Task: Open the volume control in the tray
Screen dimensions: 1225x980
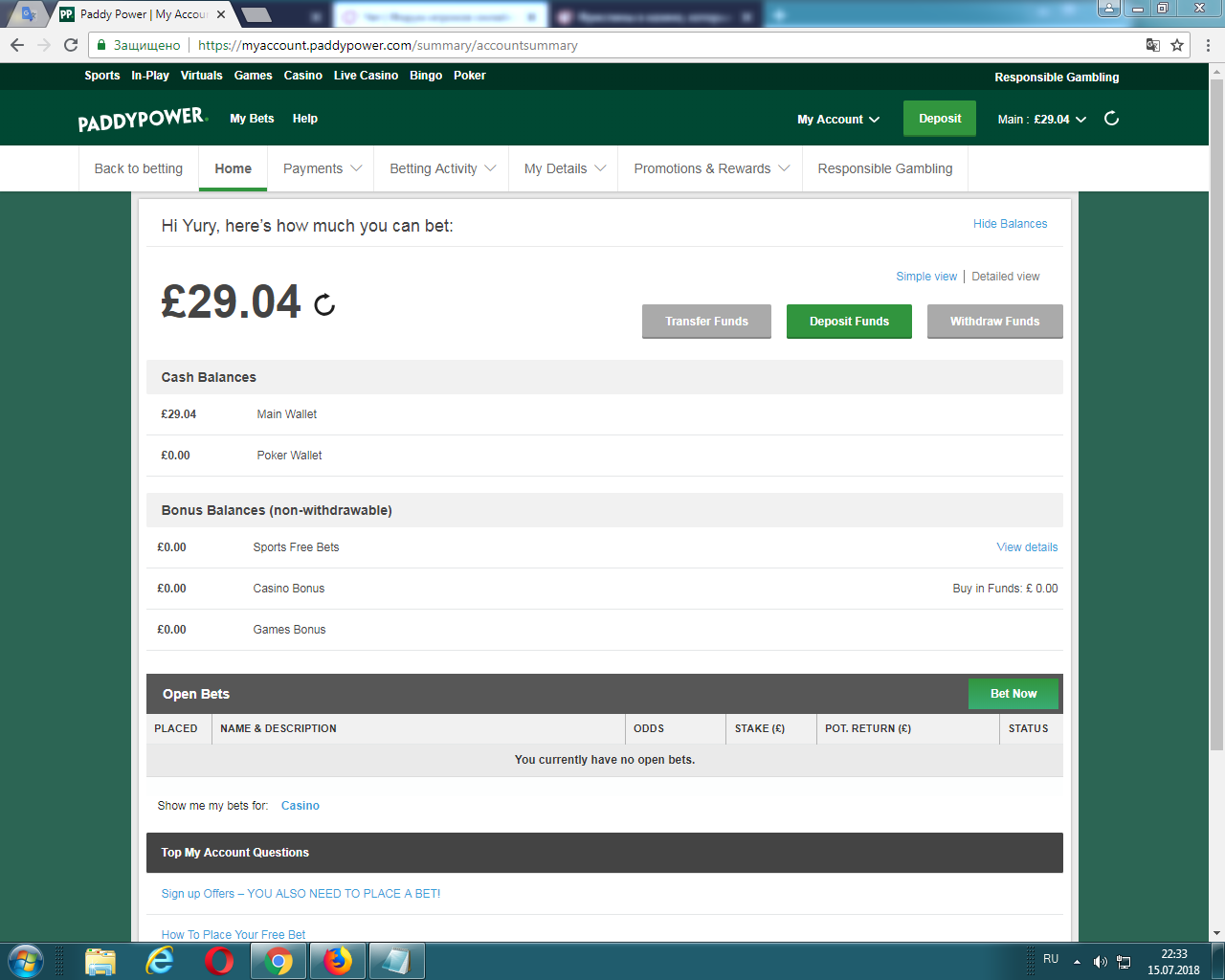Action: click(x=1100, y=962)
